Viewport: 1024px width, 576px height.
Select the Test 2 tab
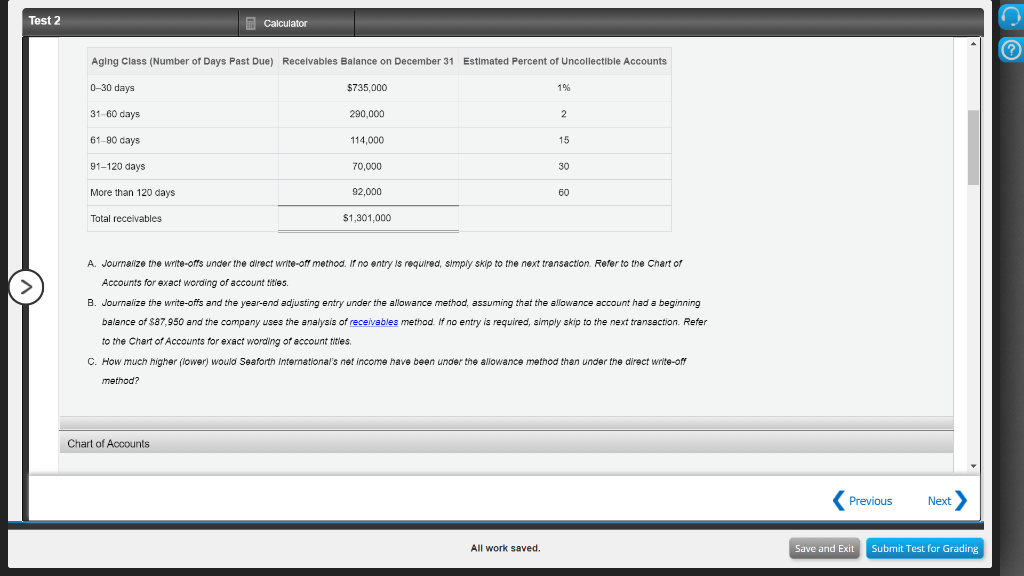pyautogui.click(x=44, y=20)
